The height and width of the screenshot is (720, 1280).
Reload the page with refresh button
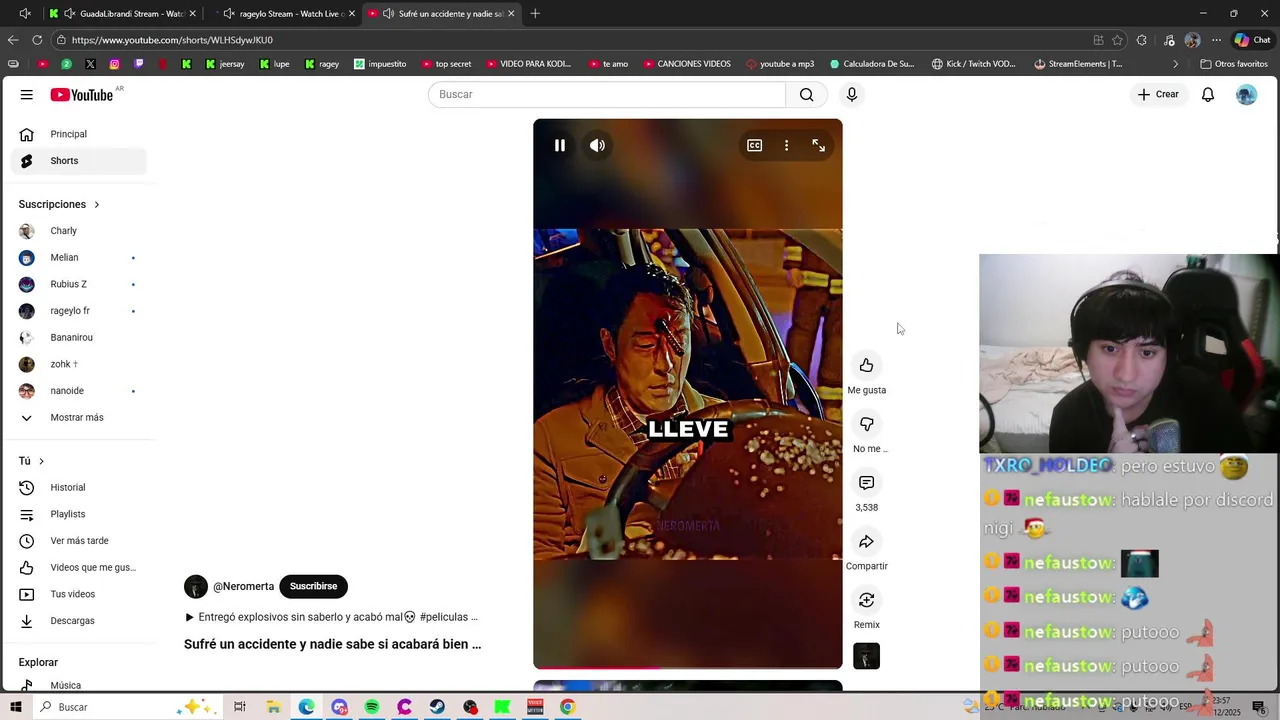click(37, 40)
